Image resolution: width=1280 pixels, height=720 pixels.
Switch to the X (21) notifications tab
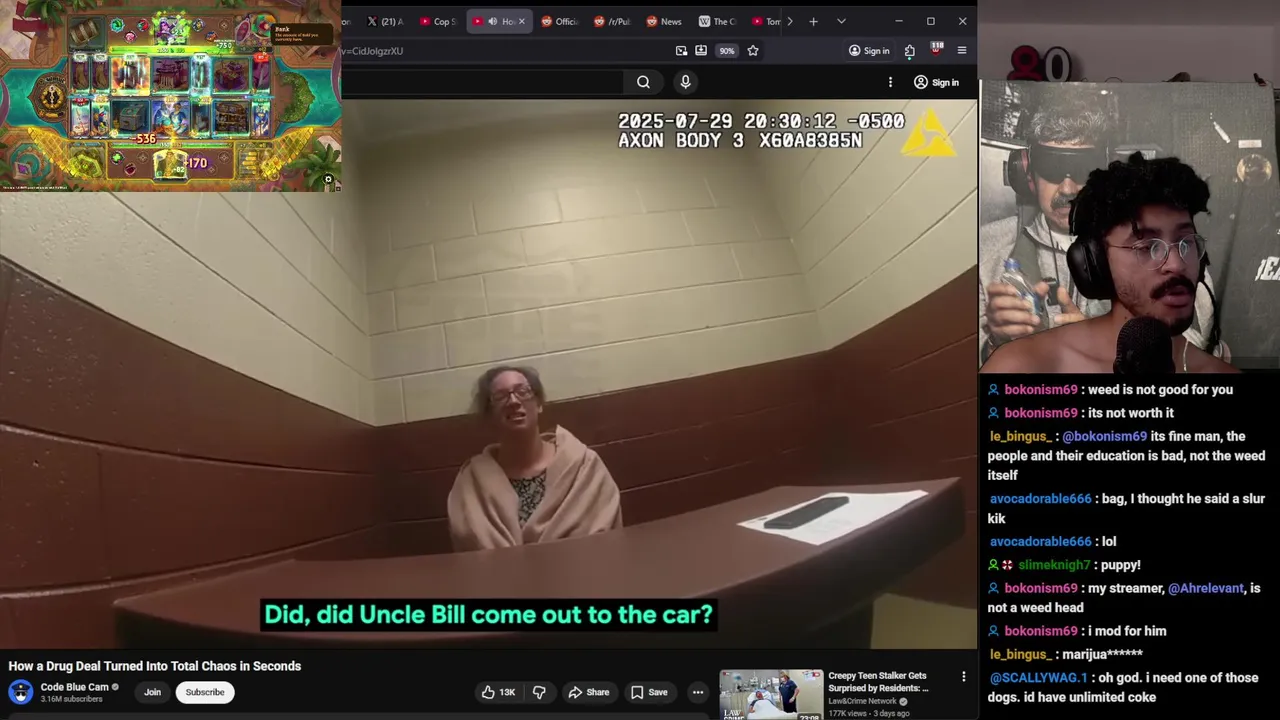pyautogui.click(x=385, y=21)
